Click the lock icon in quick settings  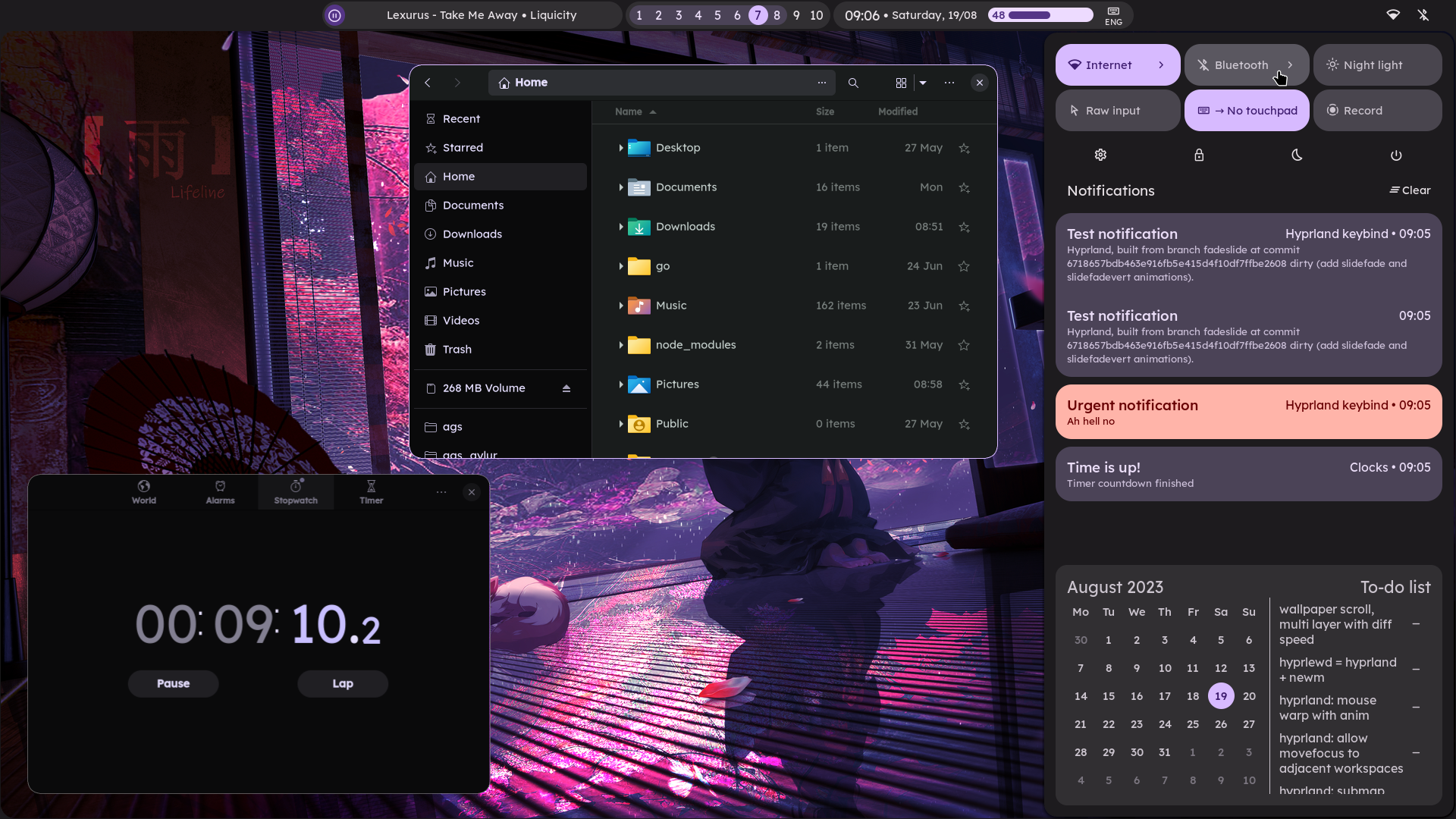click(1199, 155)
